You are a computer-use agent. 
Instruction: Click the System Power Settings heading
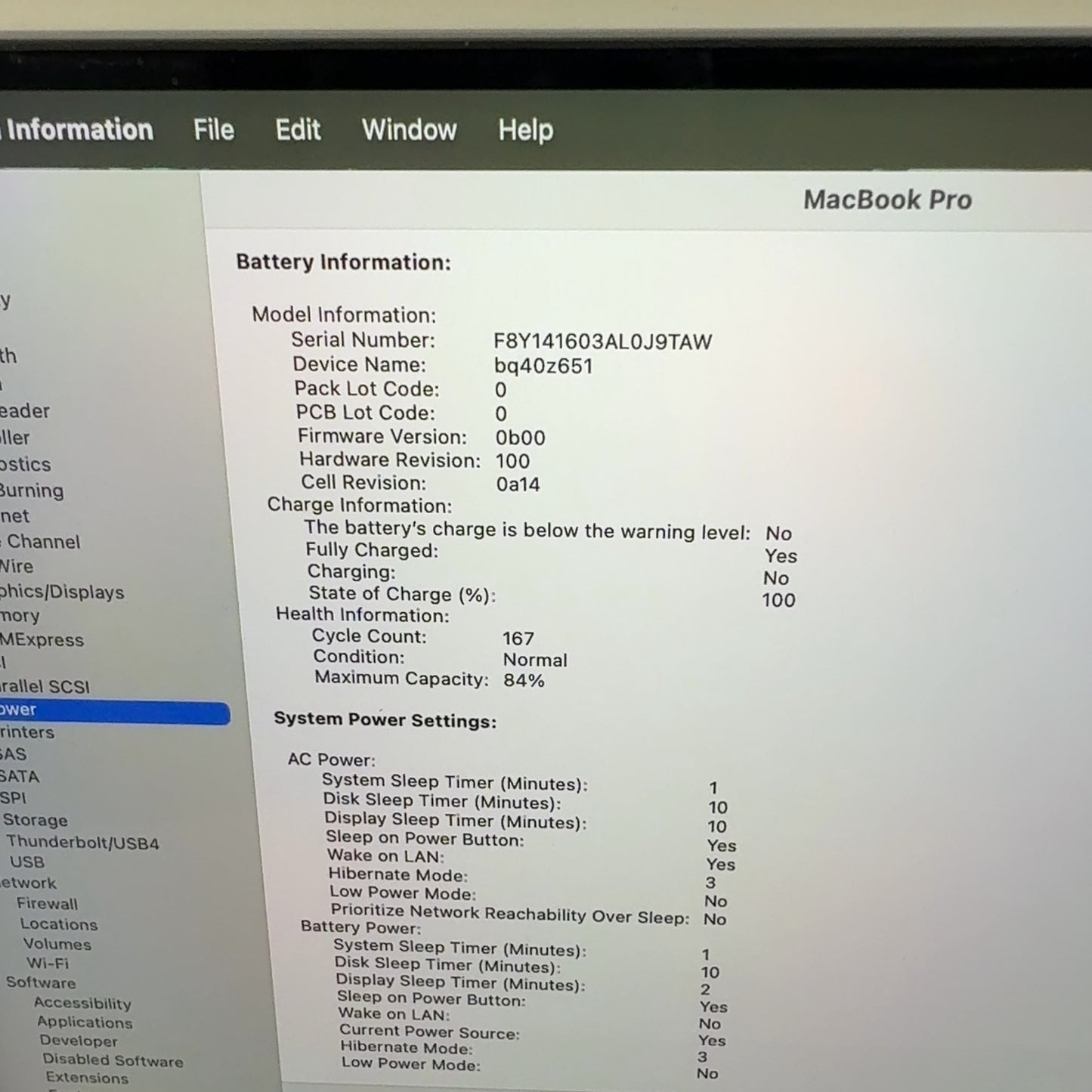[x=385, y=719]
